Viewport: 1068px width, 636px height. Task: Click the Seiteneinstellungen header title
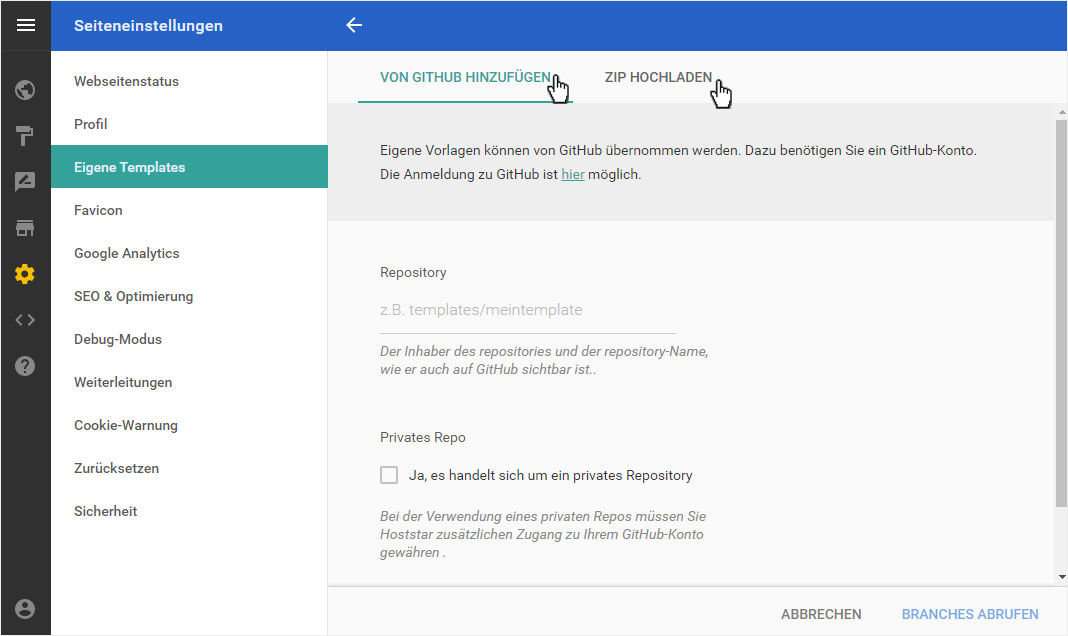tap(148, 26)
